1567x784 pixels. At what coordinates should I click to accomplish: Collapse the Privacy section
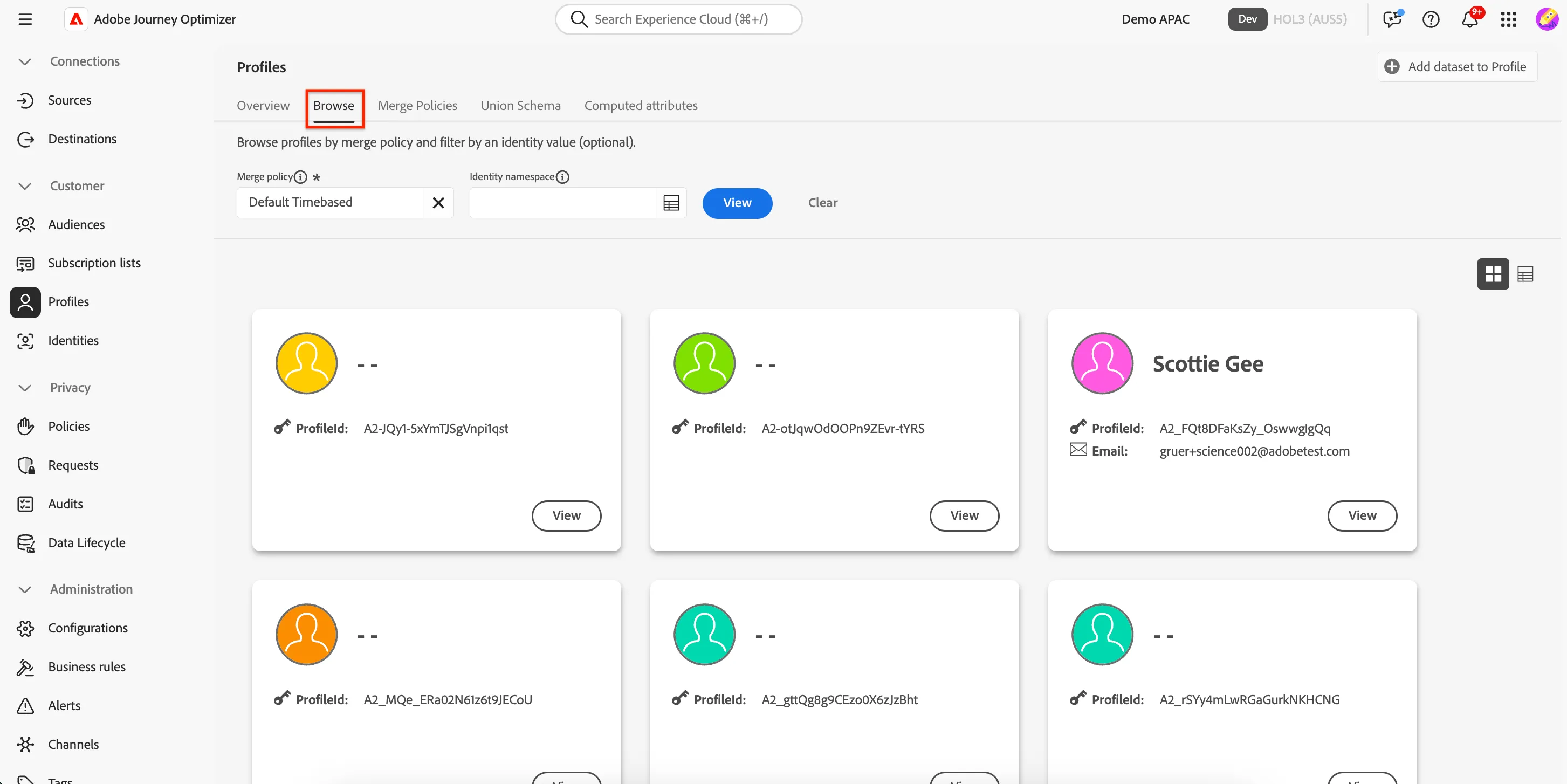[25, 388]
